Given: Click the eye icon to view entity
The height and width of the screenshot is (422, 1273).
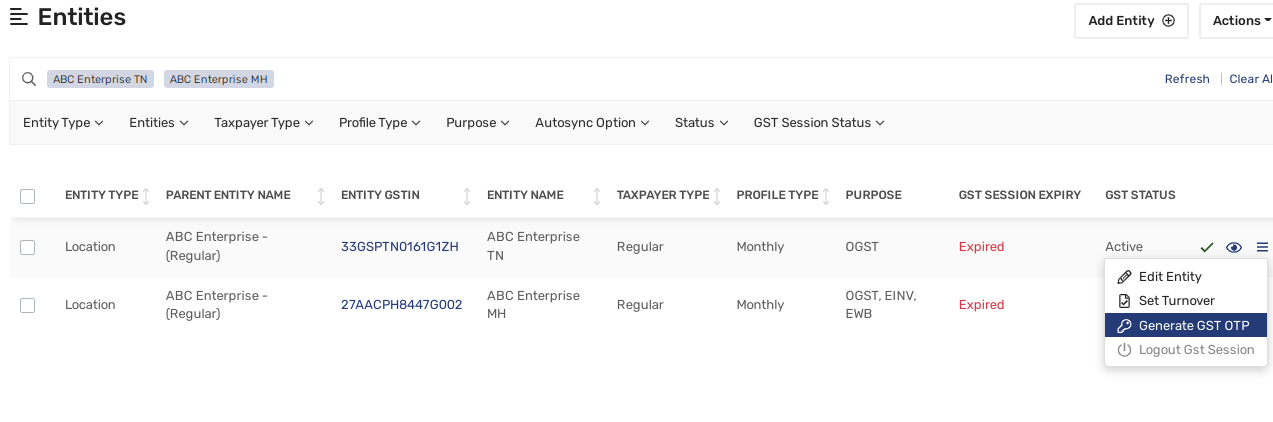Looking at the screenshot, I should coord(1234,247).
